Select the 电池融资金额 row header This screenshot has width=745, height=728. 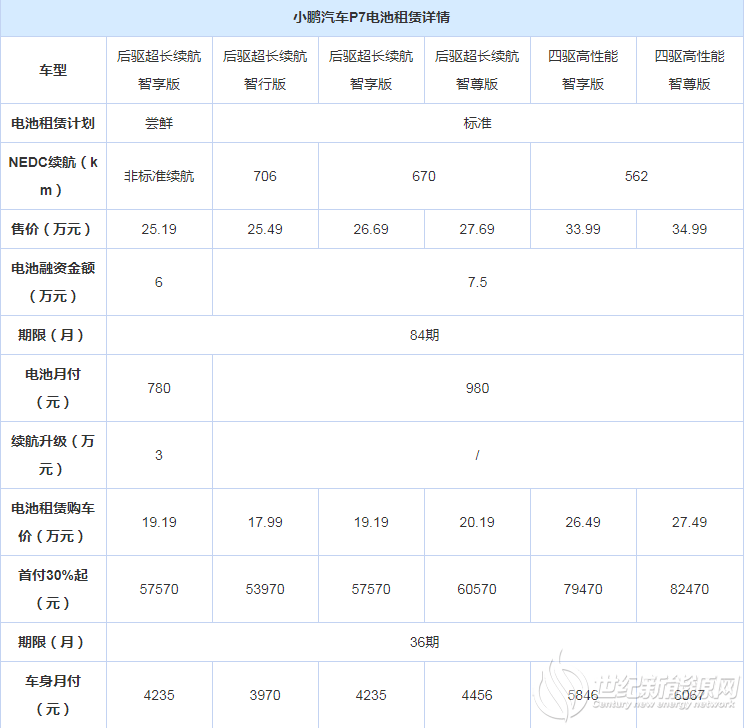(x=53, y=282)
